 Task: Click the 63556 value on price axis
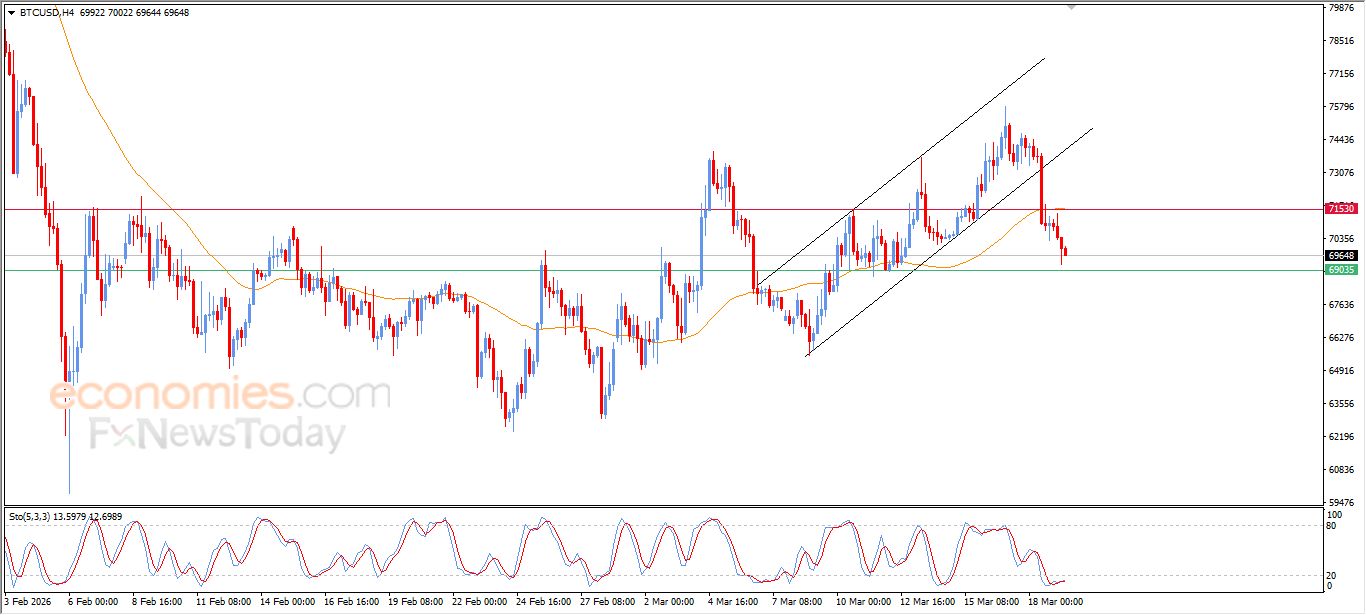click(1342, 404)
